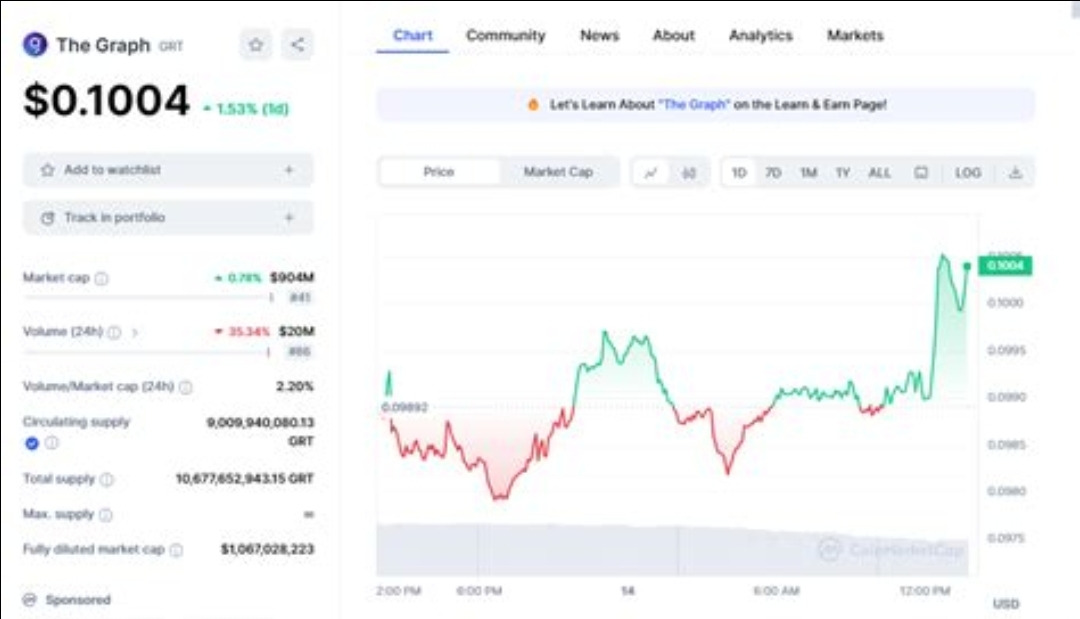The height and width of the screenshot is (619, 1080).
Task: Click Track in portfolio button
Action: pyautogui.click(x=168, y=218)
